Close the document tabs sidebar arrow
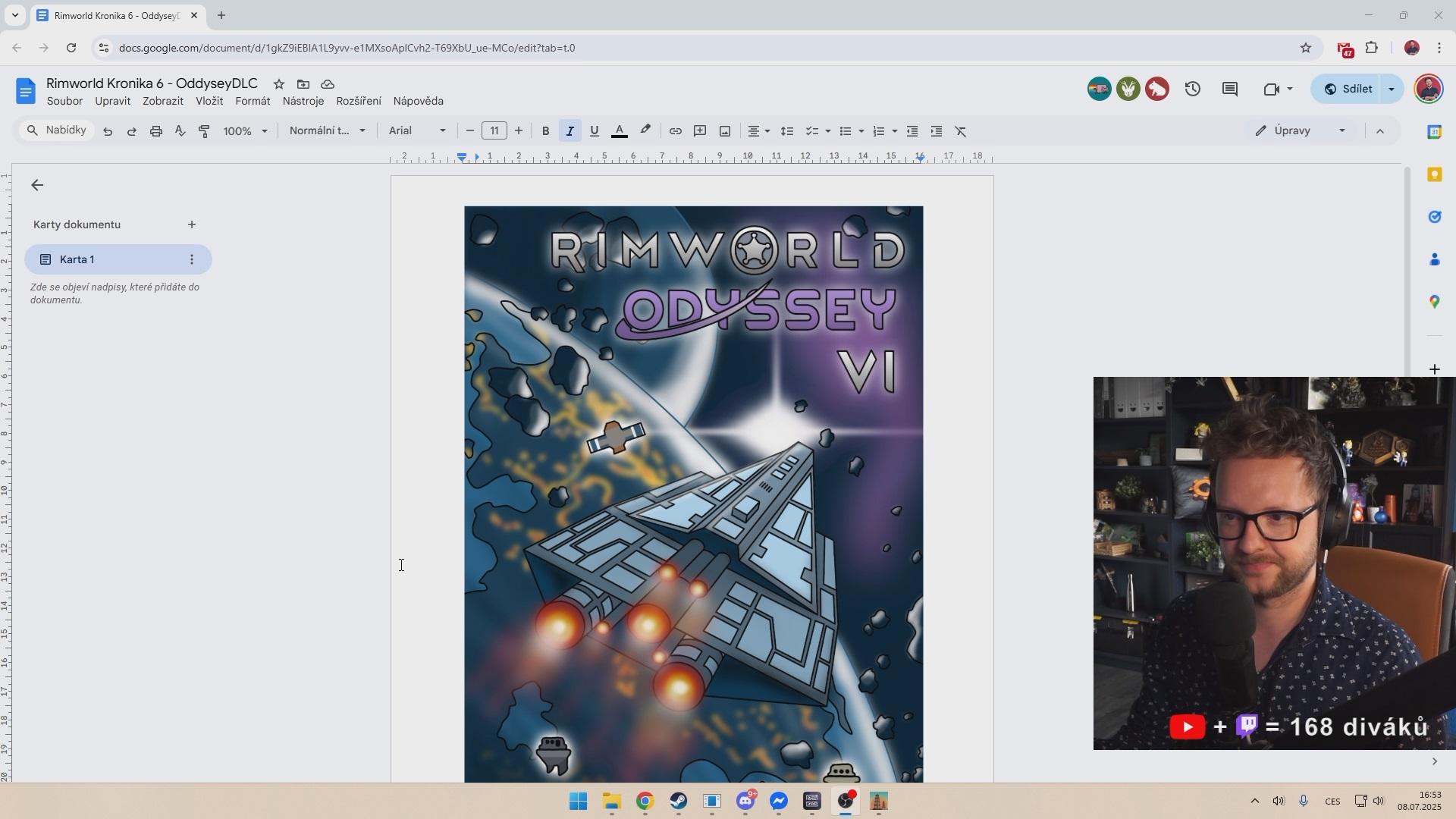The height and width of the screenshot is (819, 1456). (x=37, y=185)
